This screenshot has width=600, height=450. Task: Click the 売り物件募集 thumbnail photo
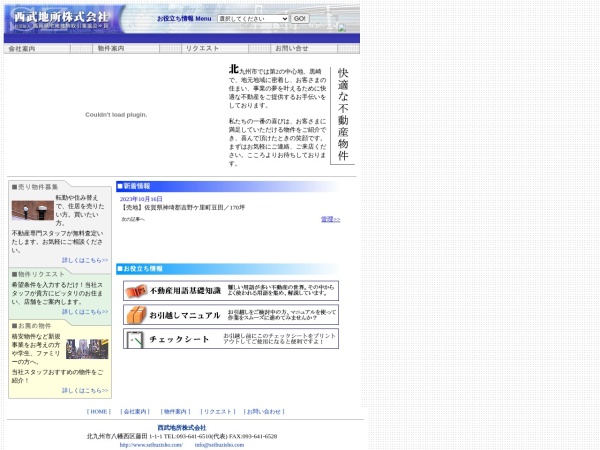[x=32, y=210]
